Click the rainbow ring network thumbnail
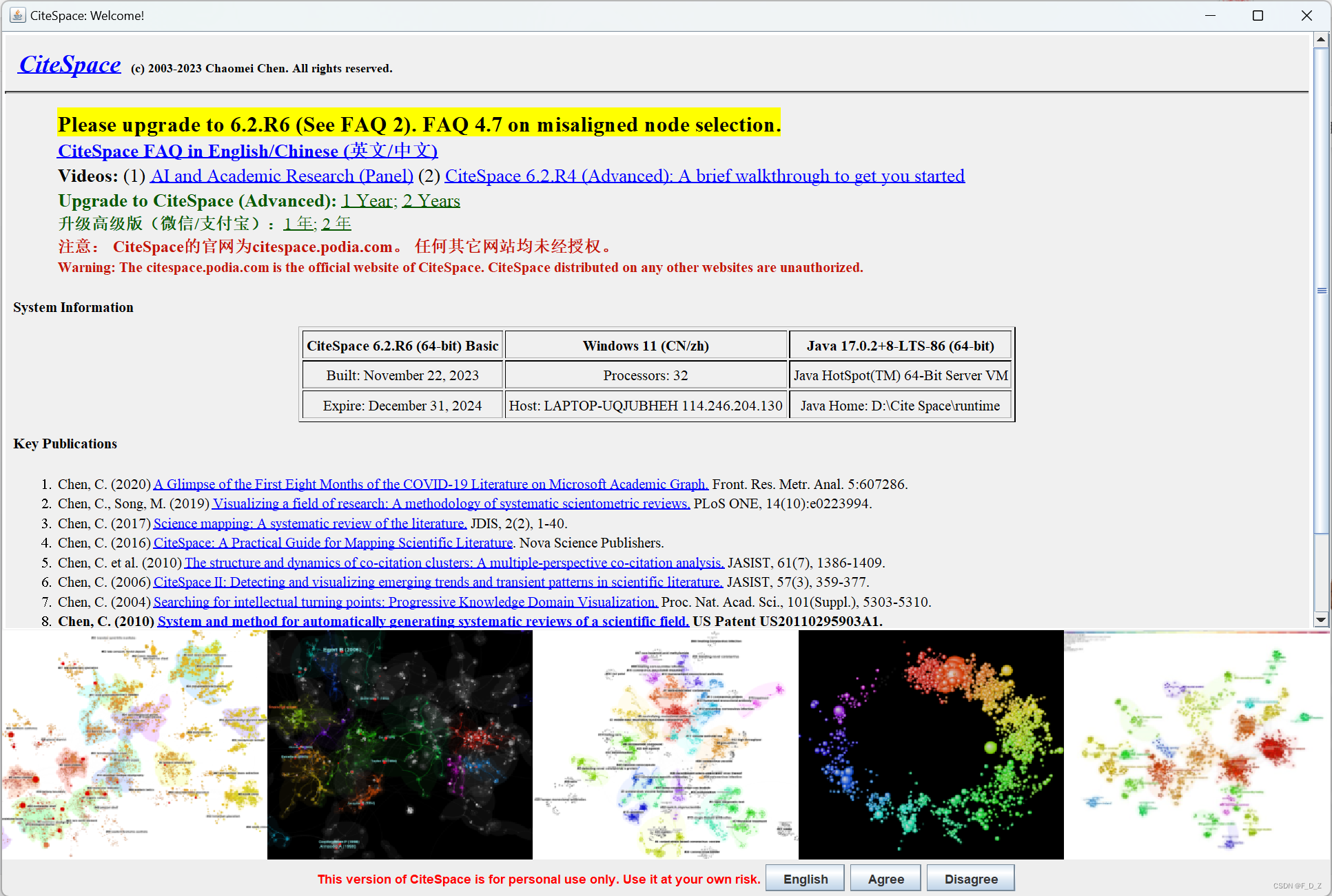 pos(931,744)
